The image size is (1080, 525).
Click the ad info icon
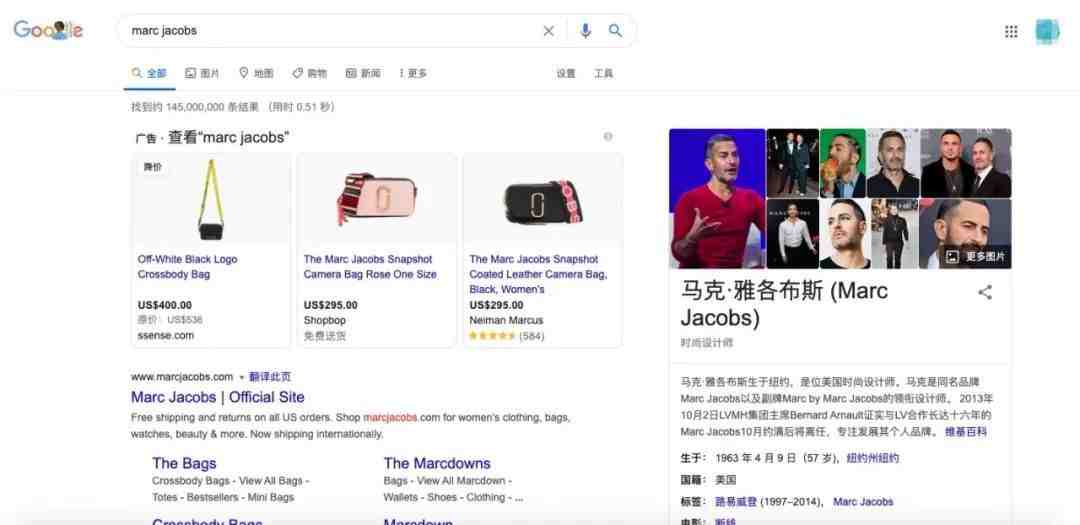(608, 136)
